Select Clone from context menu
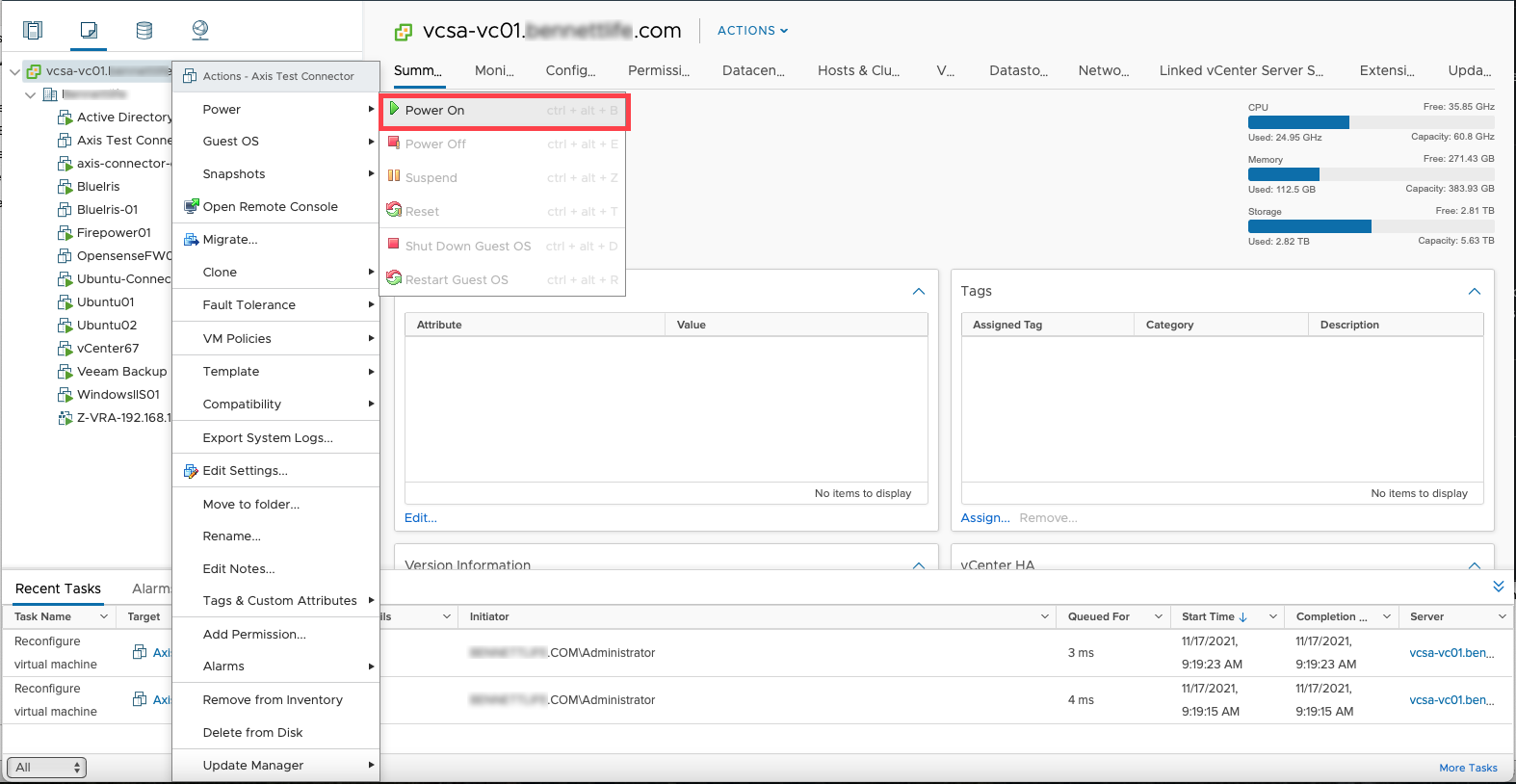Viewport: 1516px width, 784px height. click(276, 273)
